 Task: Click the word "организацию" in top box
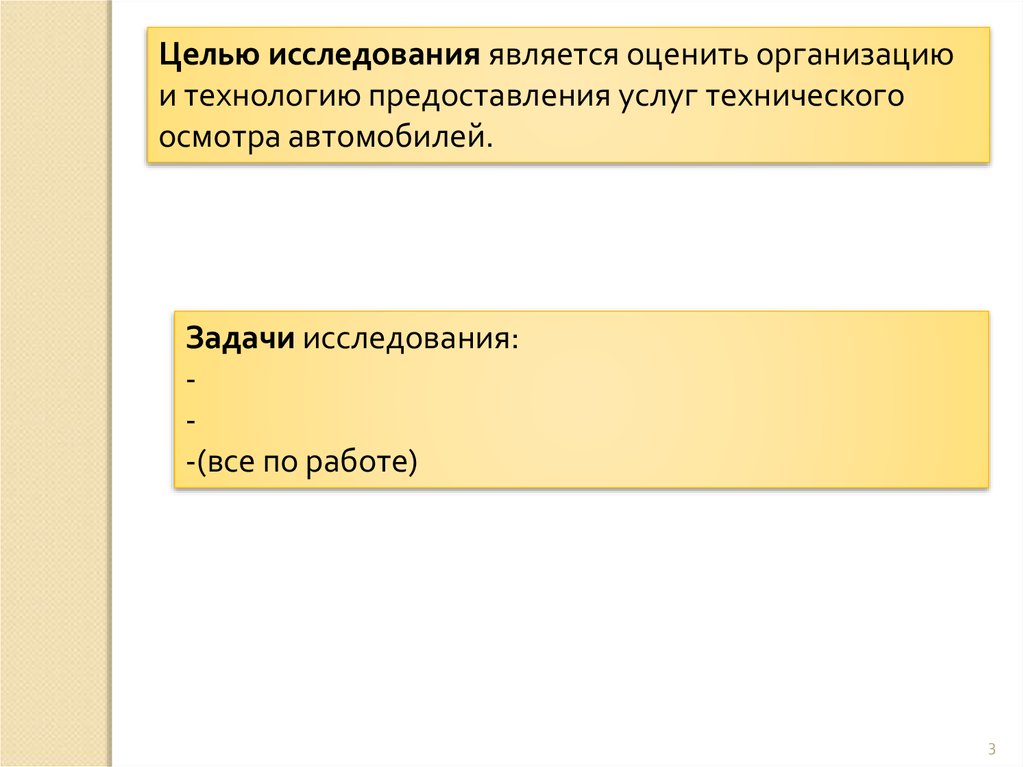pos(854,55)
